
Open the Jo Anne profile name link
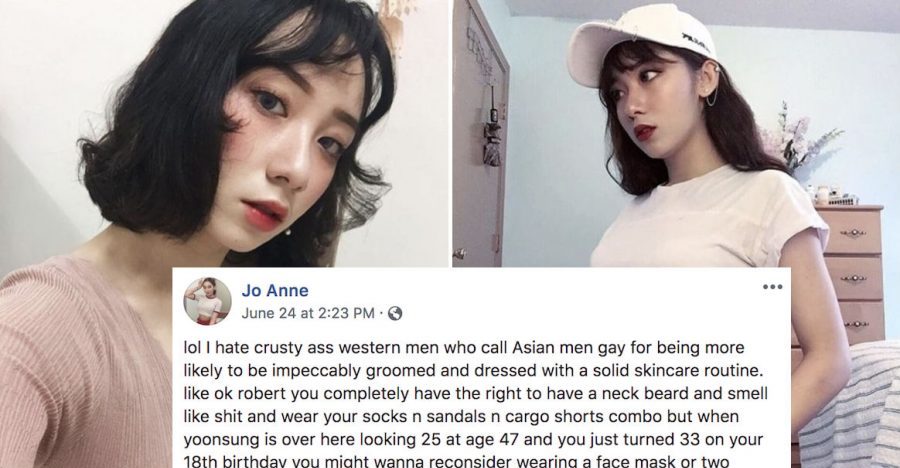(x=275, y=291)
